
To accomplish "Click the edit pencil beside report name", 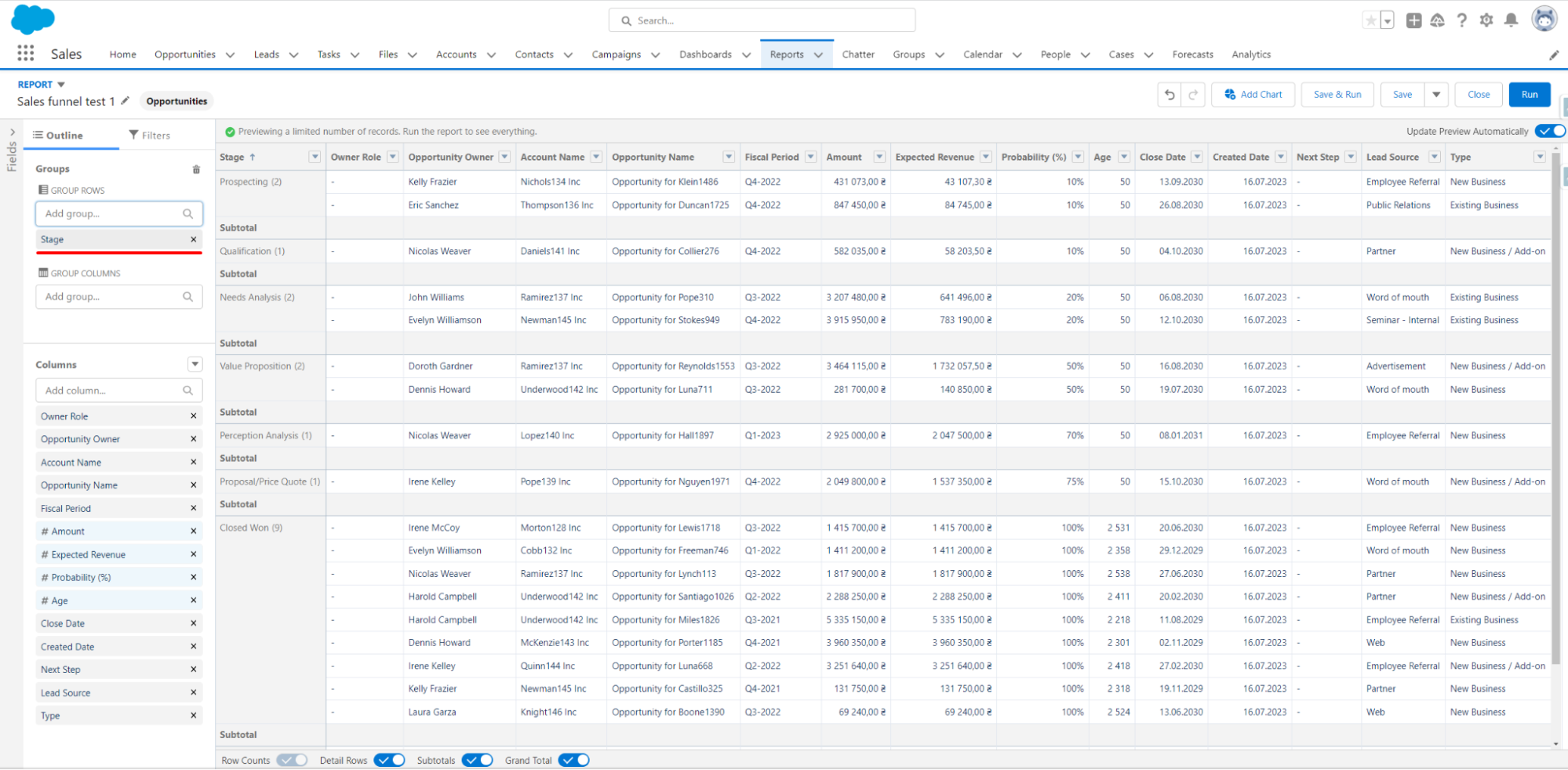I will 125,100.
